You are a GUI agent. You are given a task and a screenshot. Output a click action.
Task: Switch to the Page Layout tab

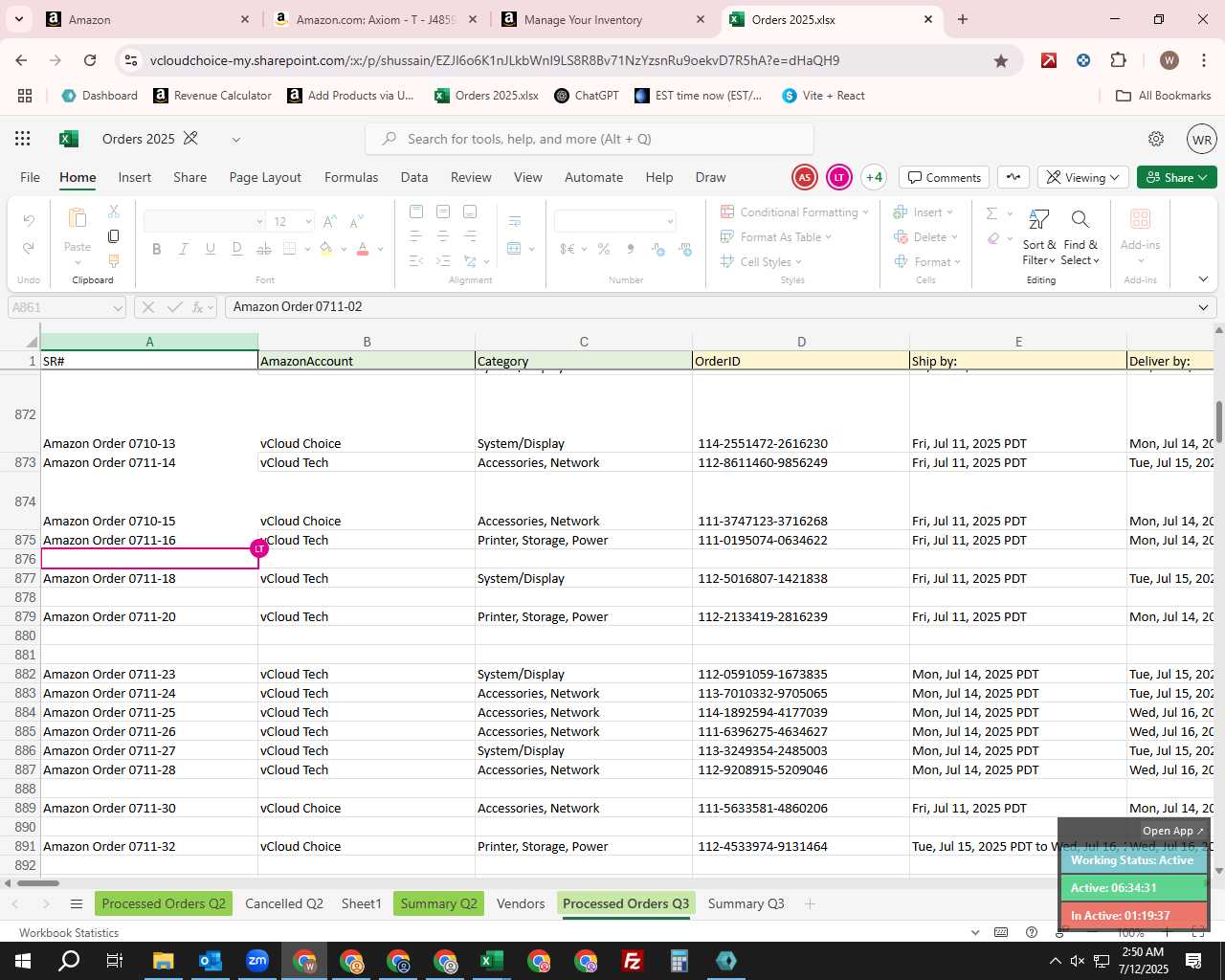265,177
